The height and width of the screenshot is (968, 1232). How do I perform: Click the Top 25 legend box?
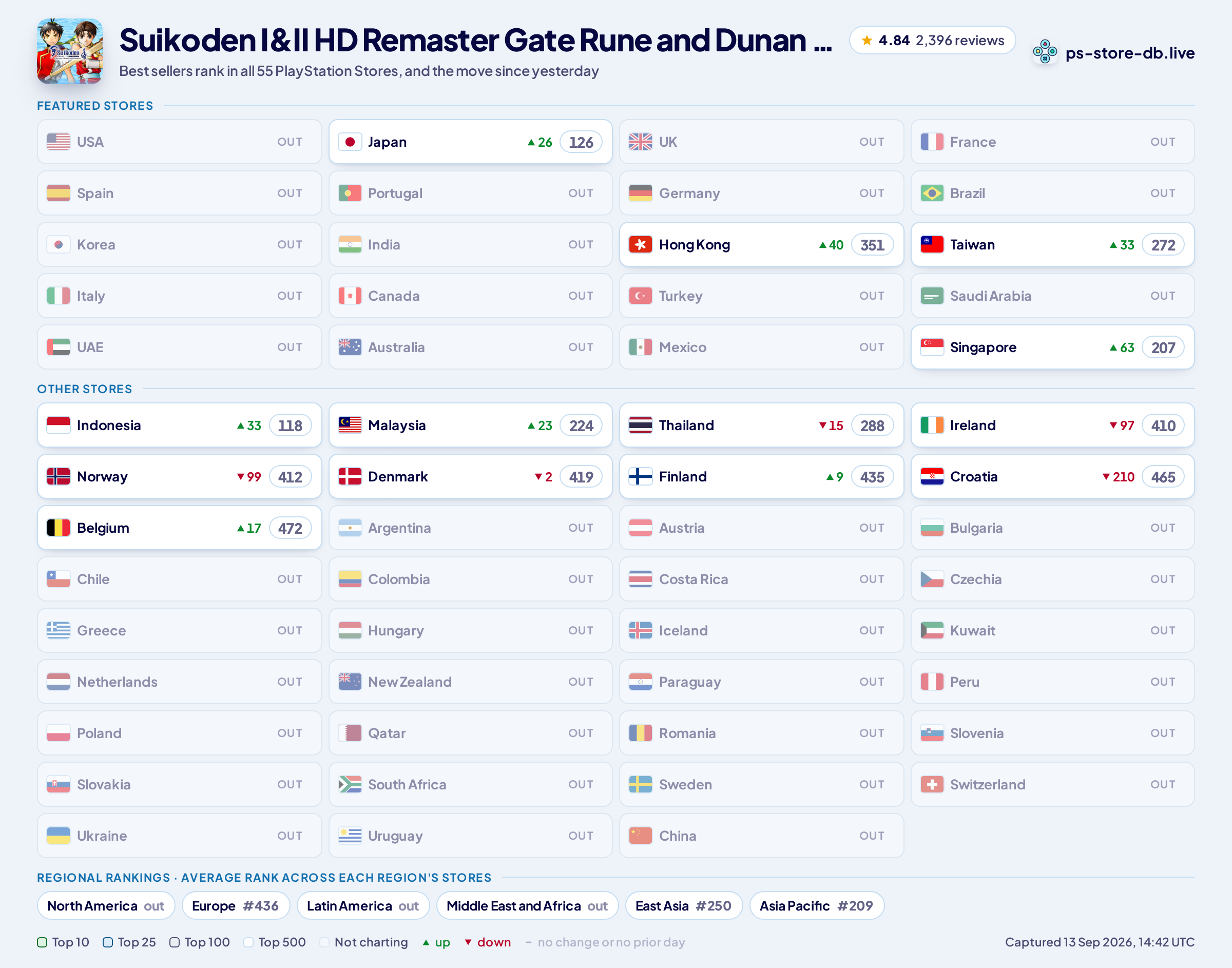click(108, 942)
